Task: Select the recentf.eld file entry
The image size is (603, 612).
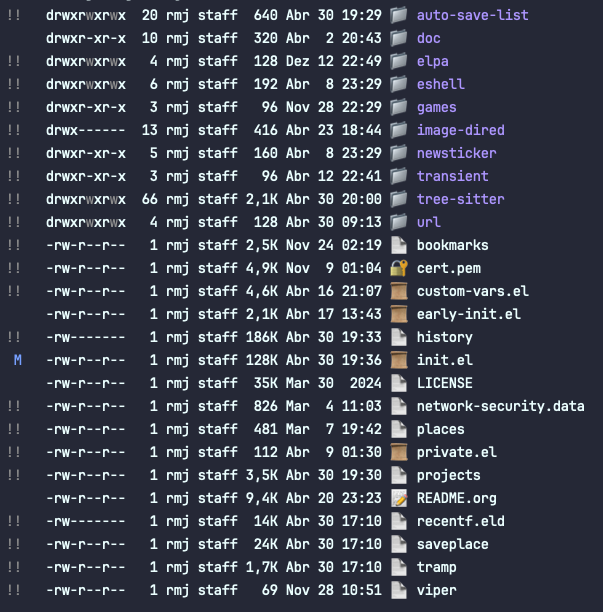Action: point(461,521)
